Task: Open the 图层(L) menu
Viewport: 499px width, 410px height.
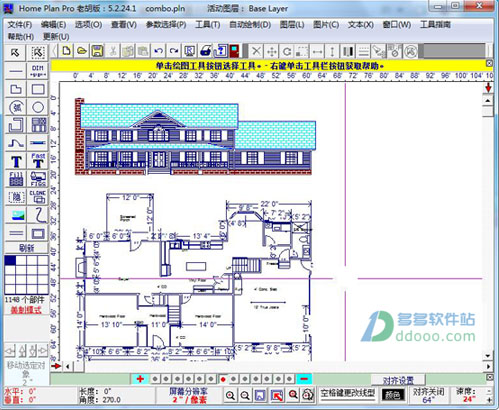Action: pos(292,25)
